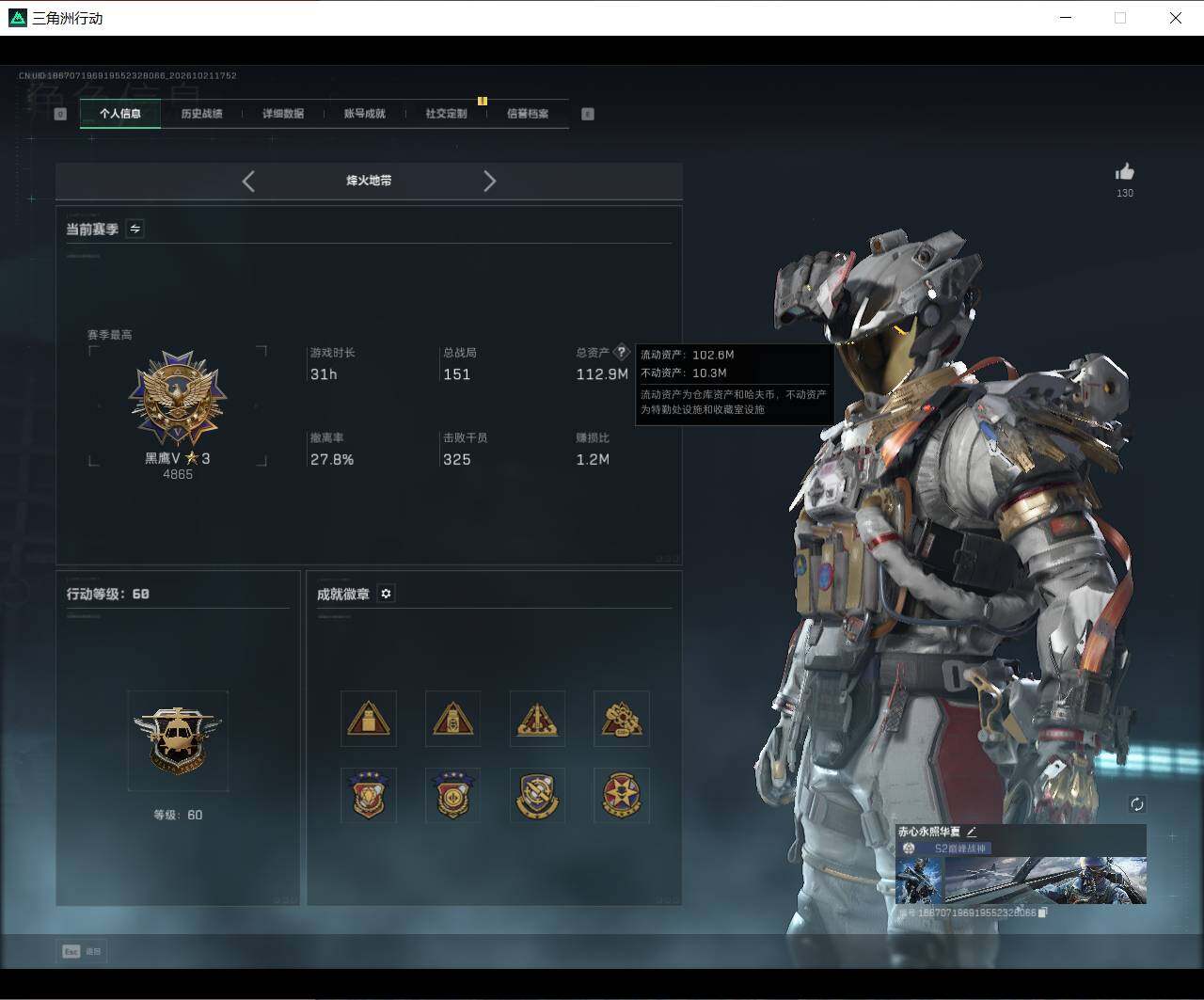This screenshot has width=1204, height=1000.
Task: Click the 151 total matches value
Action: click(x=457, y=374)
